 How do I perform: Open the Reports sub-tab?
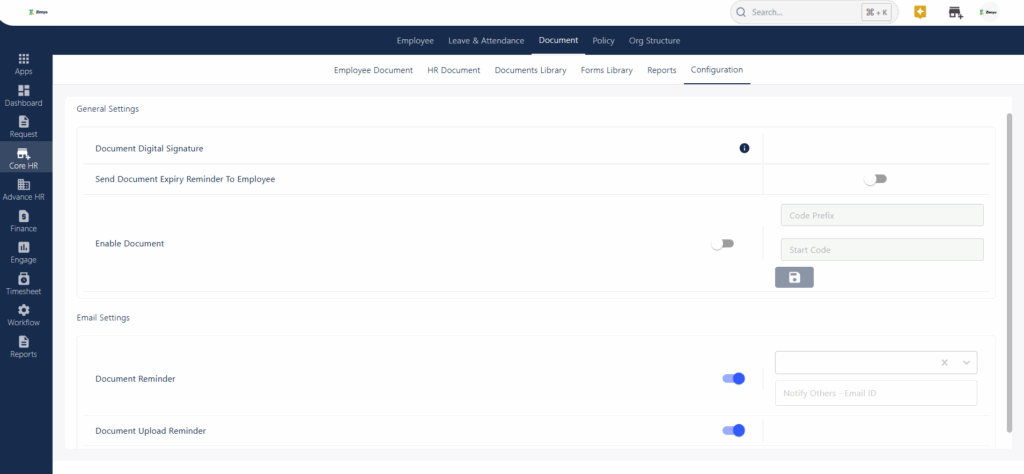(x=662, y=70)
